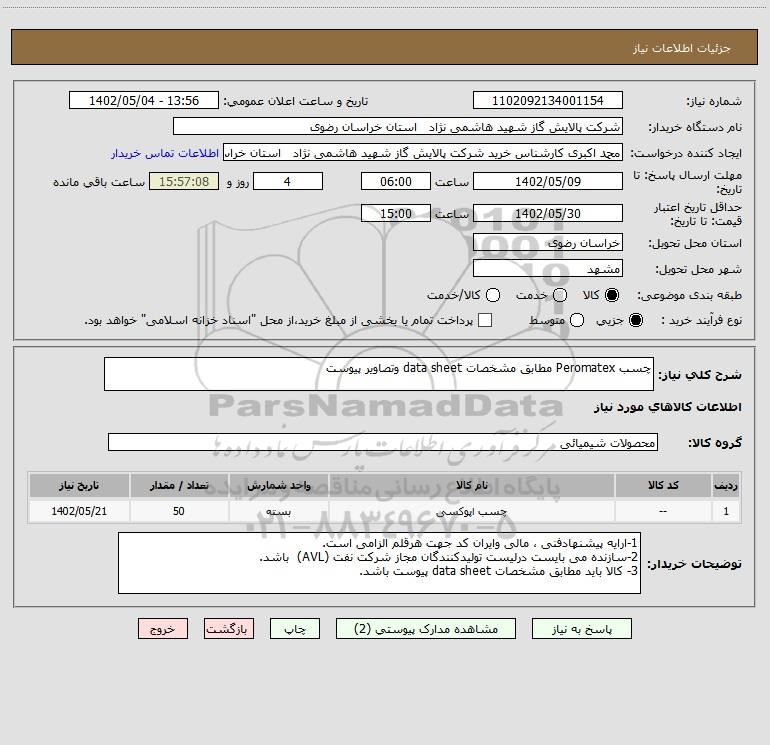Select the کالا/خدمت radio button
This screenshot has height=745, width=770.
pyautogui.click(x=493, y=295)
